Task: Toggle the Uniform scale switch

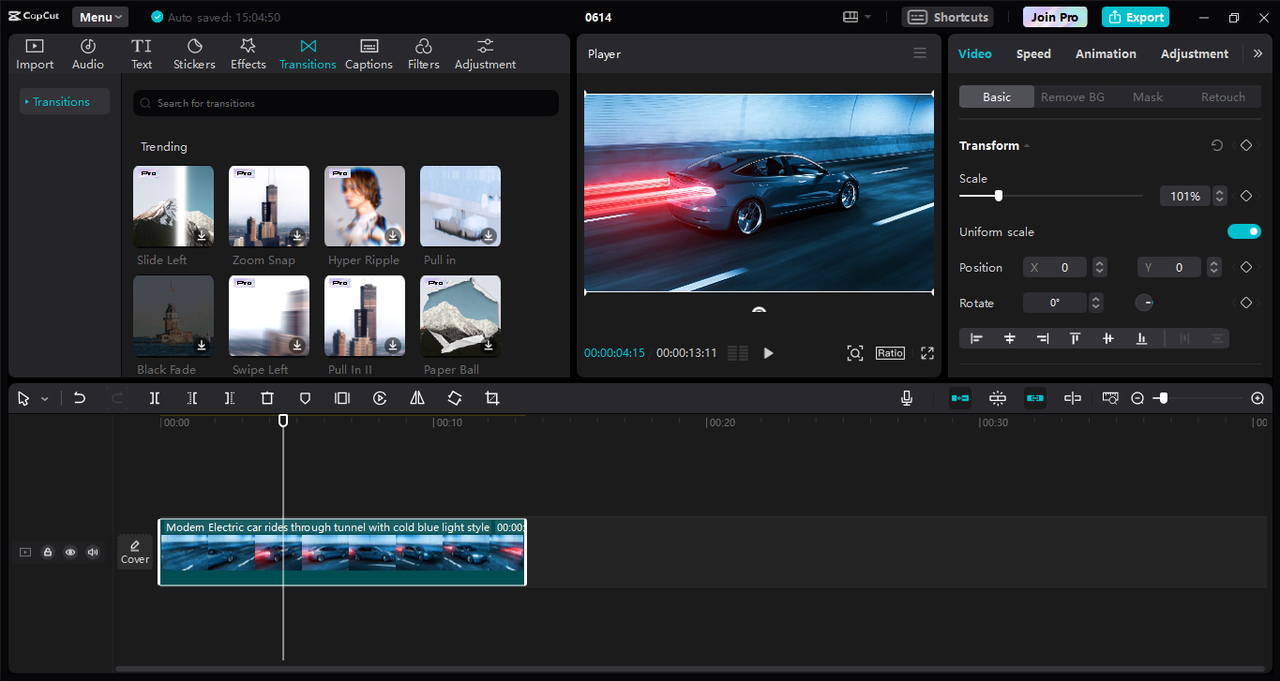Action: (x=1244, y=232)
